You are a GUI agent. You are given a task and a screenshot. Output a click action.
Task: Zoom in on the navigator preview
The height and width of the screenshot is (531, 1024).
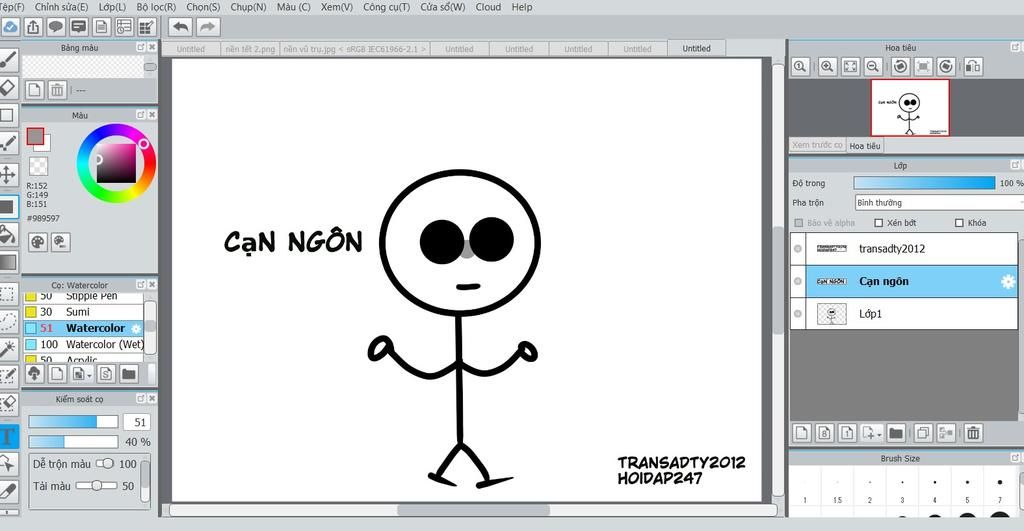[x=827, y=67]
